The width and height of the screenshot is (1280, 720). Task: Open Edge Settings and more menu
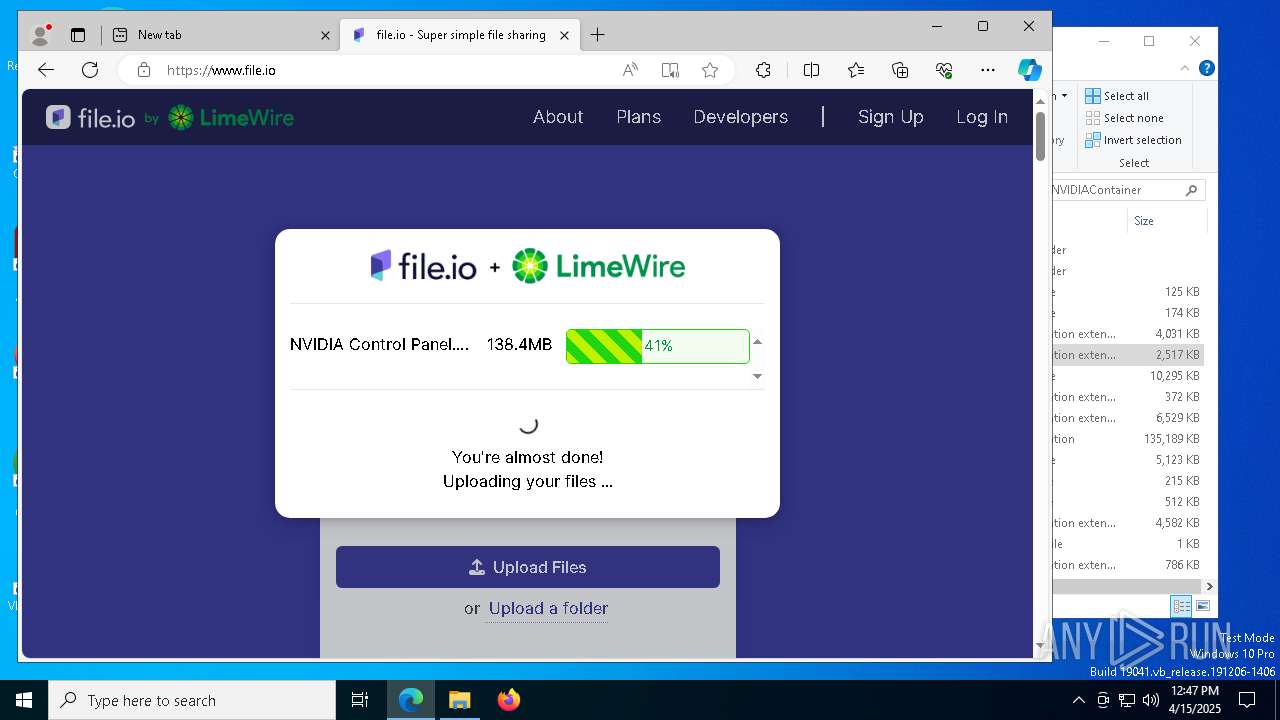[x=988, y=70]
